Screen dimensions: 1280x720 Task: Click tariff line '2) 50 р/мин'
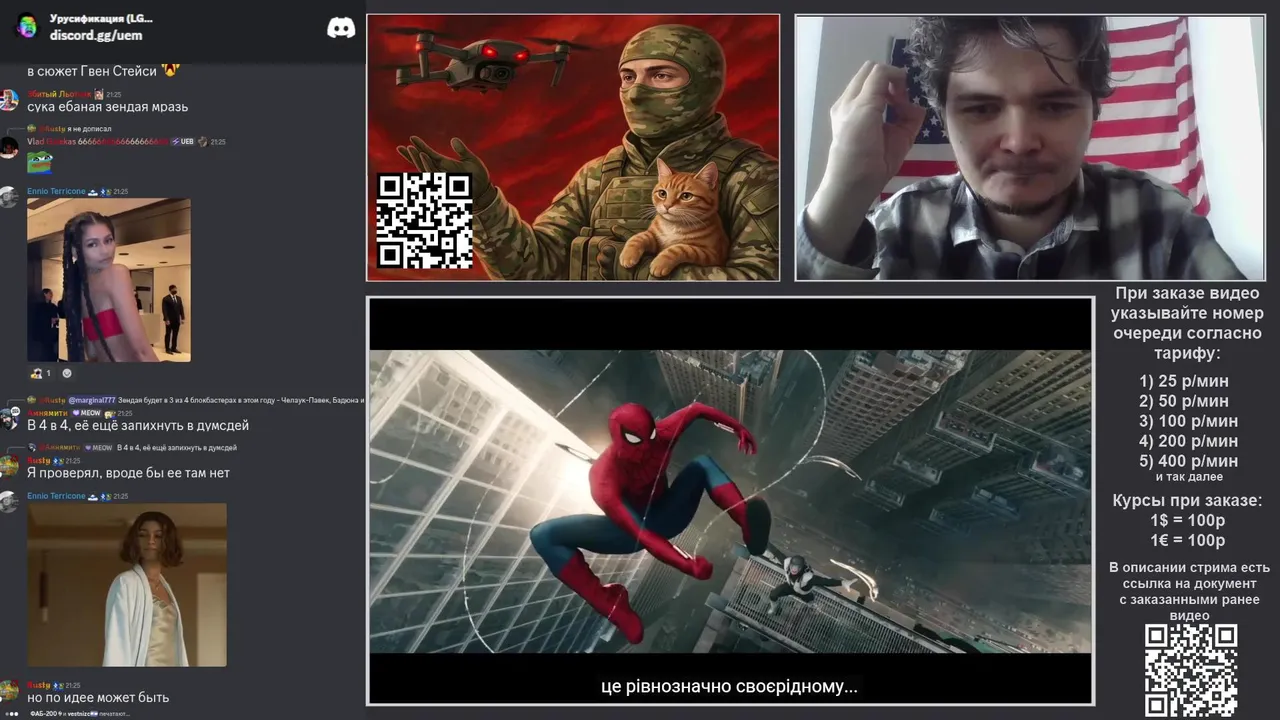tap(1184, 401)
